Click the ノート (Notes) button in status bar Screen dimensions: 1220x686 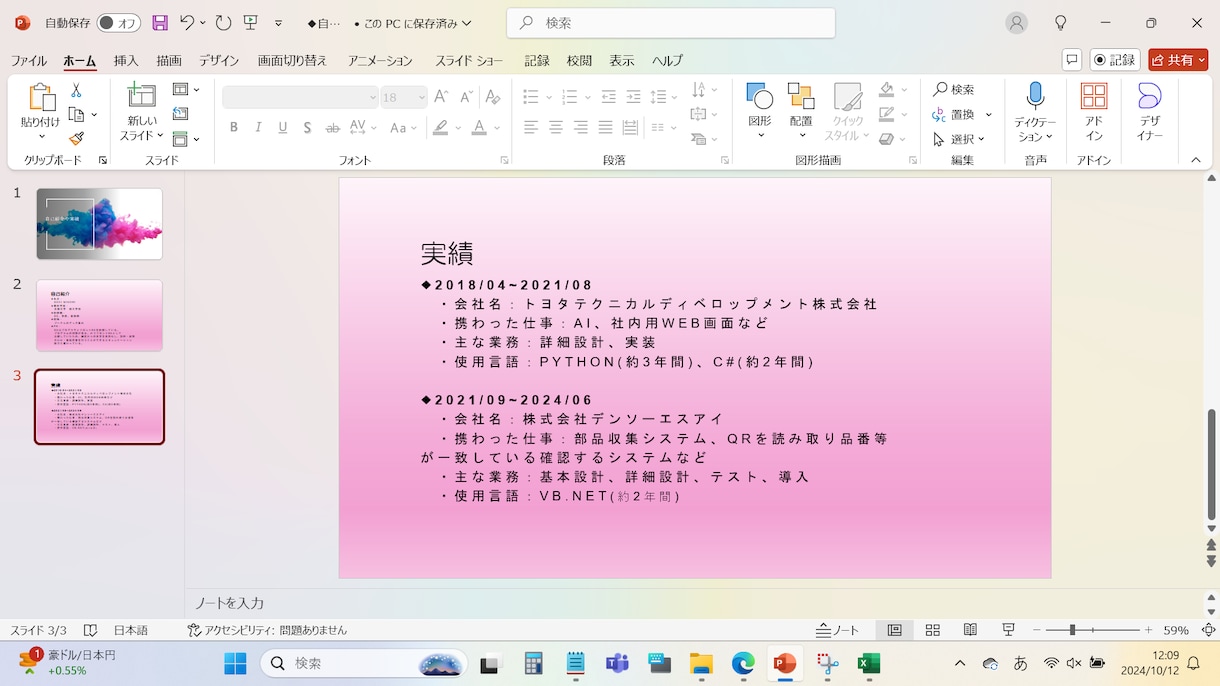838,630
